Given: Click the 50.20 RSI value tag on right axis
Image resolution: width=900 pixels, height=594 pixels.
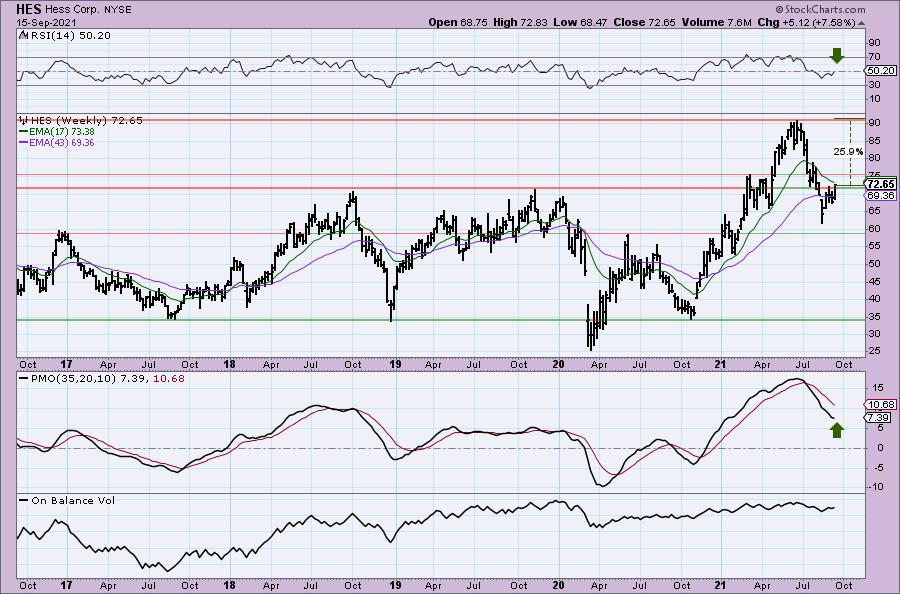Looking at the screenshot, I should [881, 71].
